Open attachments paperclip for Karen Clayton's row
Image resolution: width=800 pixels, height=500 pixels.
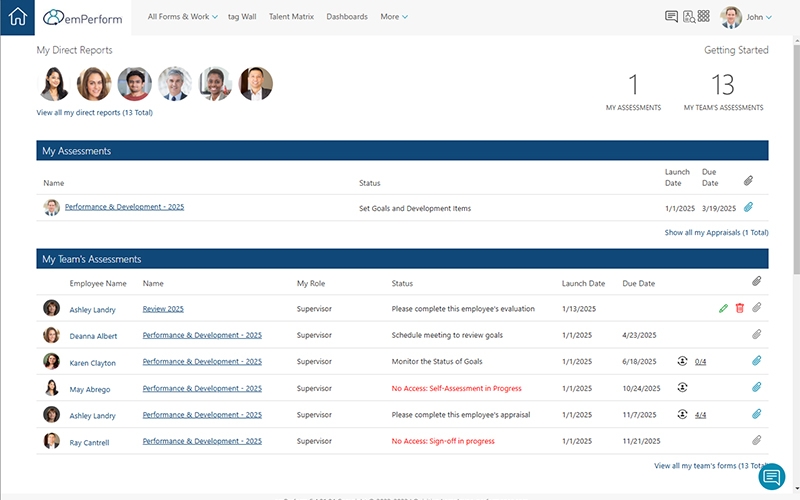[757, 361]
